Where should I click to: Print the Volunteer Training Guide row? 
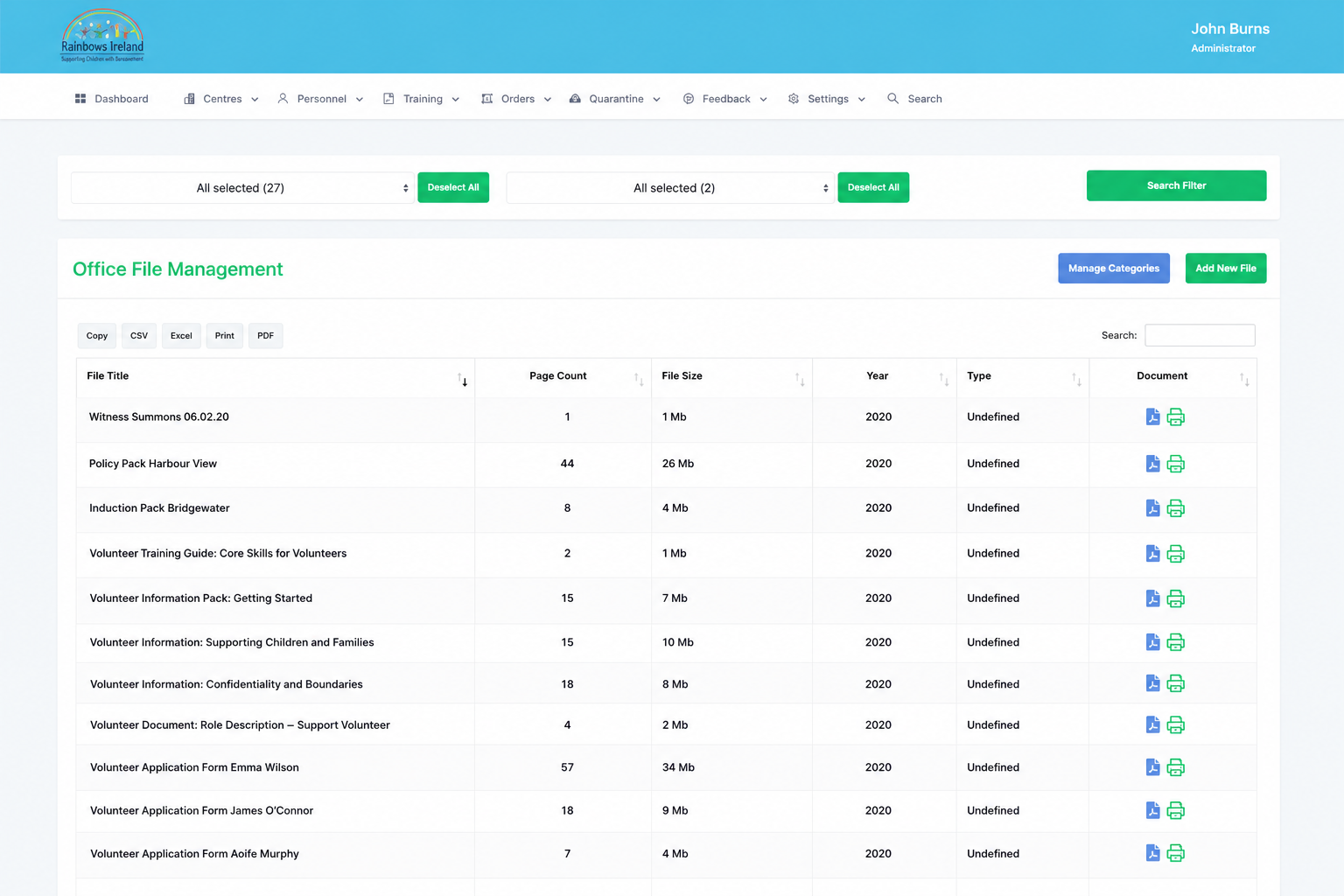coord(1176,554)
